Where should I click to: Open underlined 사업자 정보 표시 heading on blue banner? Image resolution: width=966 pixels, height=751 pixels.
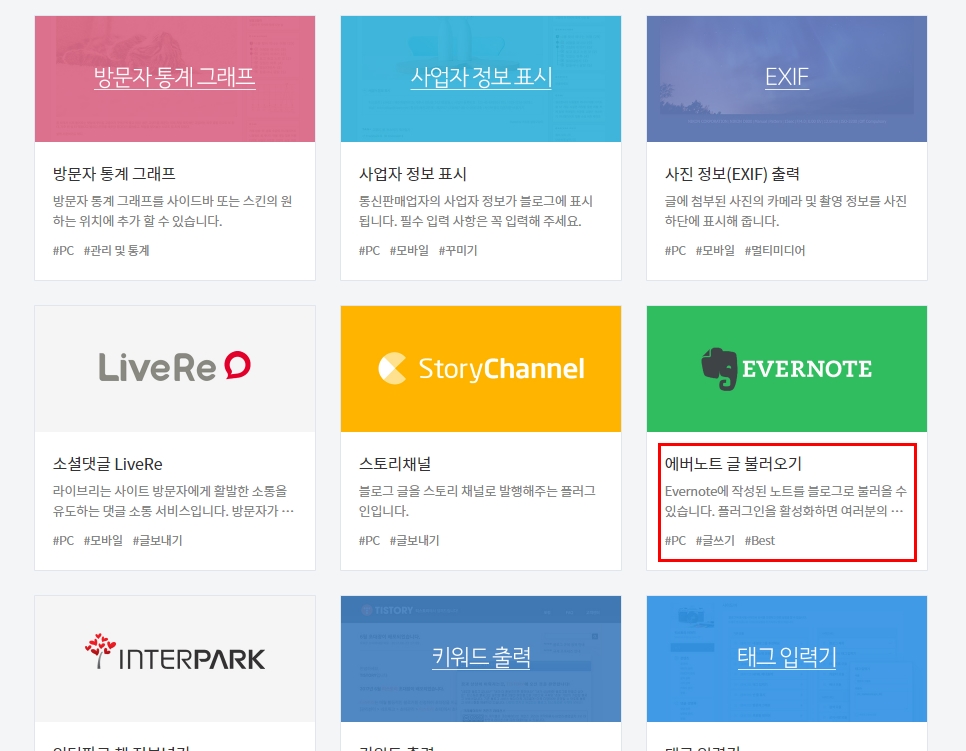coord(481,77)
